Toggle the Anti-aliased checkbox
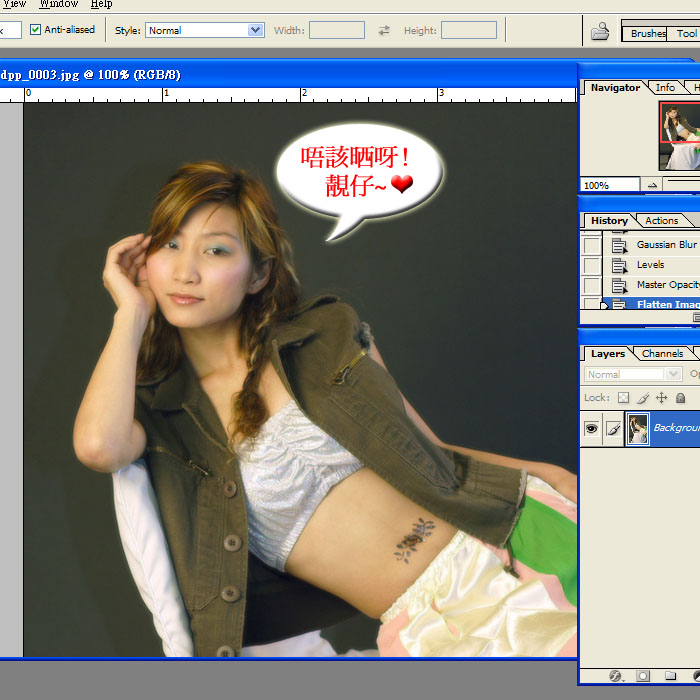The image size is (700, 700). point(36,30)
